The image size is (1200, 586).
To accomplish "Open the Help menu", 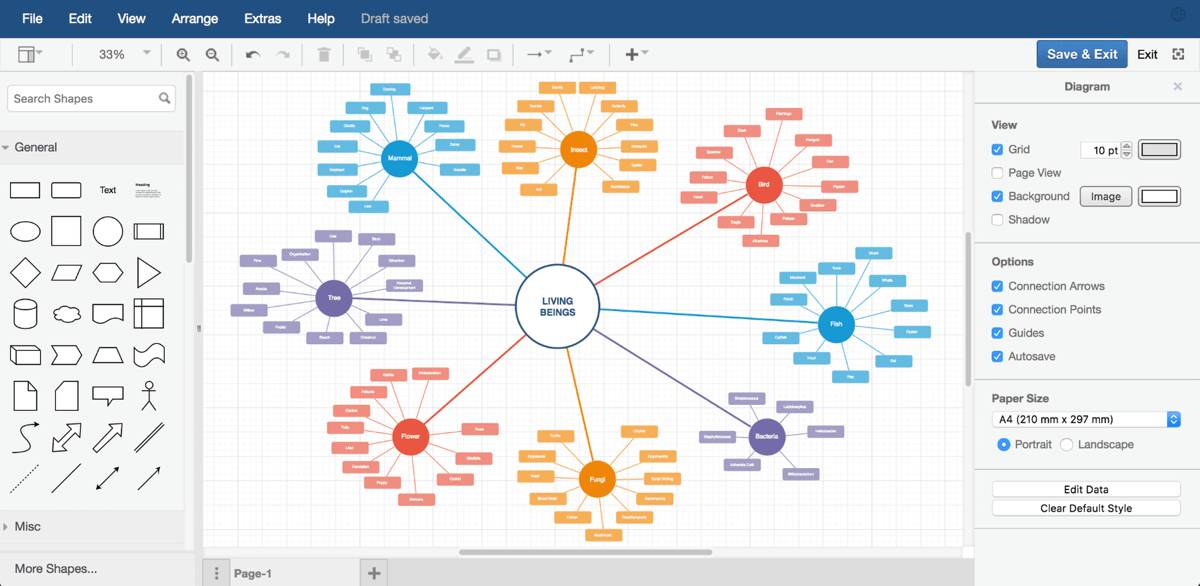I will [321, 19].
